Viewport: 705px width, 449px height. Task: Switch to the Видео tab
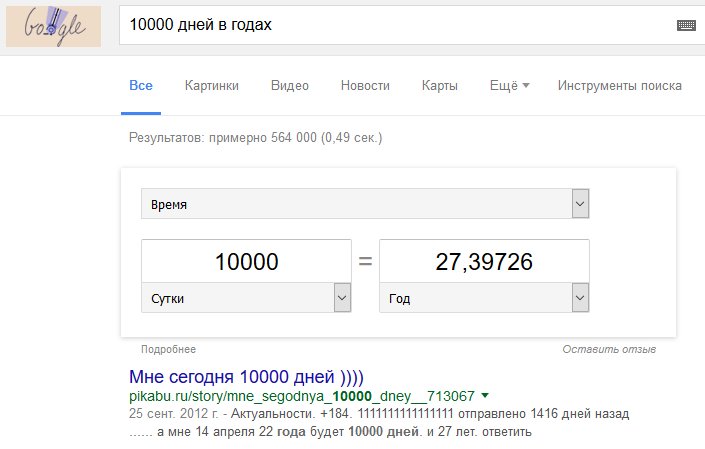pyautogui.click(x=290, y=85)
